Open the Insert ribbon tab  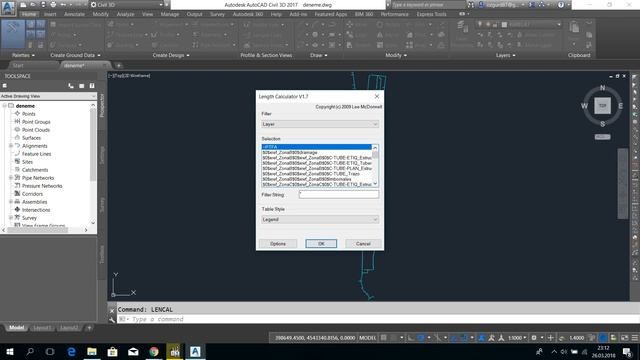[50, 14]
